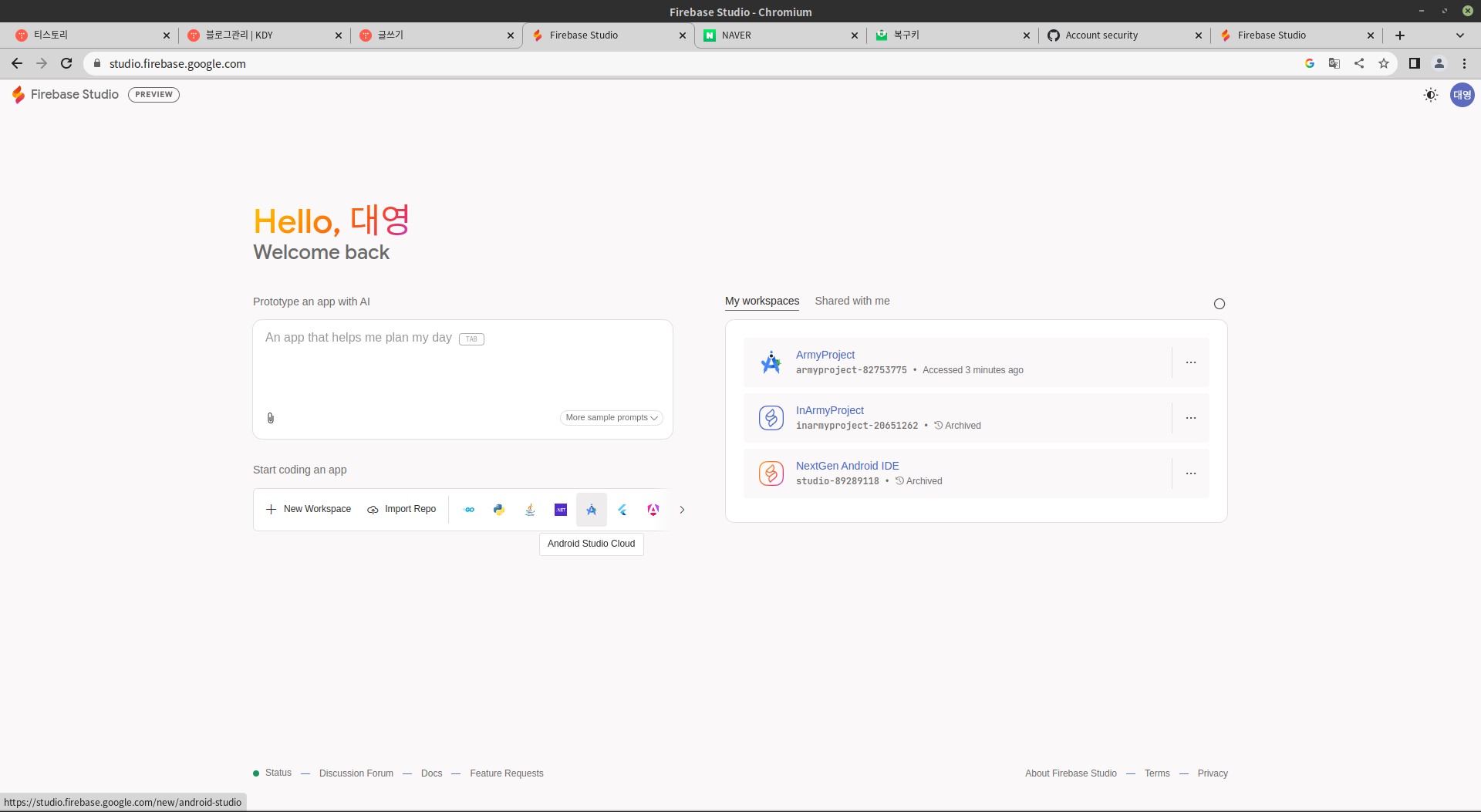Select the Angular template icon
This screenshot has width=1481, height=812.
653,510
